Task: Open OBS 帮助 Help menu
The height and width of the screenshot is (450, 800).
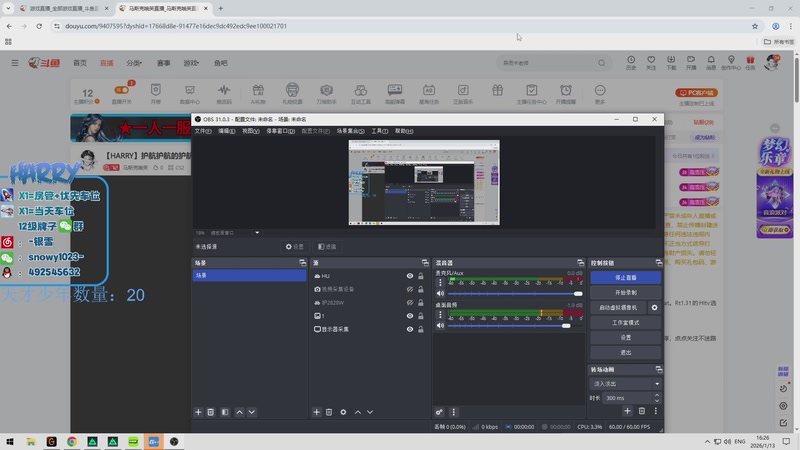Action: tap(404, 131)
